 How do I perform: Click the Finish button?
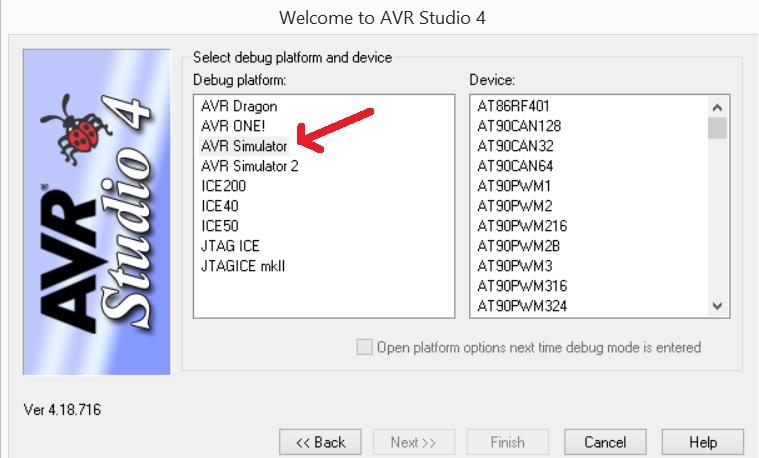507,442
